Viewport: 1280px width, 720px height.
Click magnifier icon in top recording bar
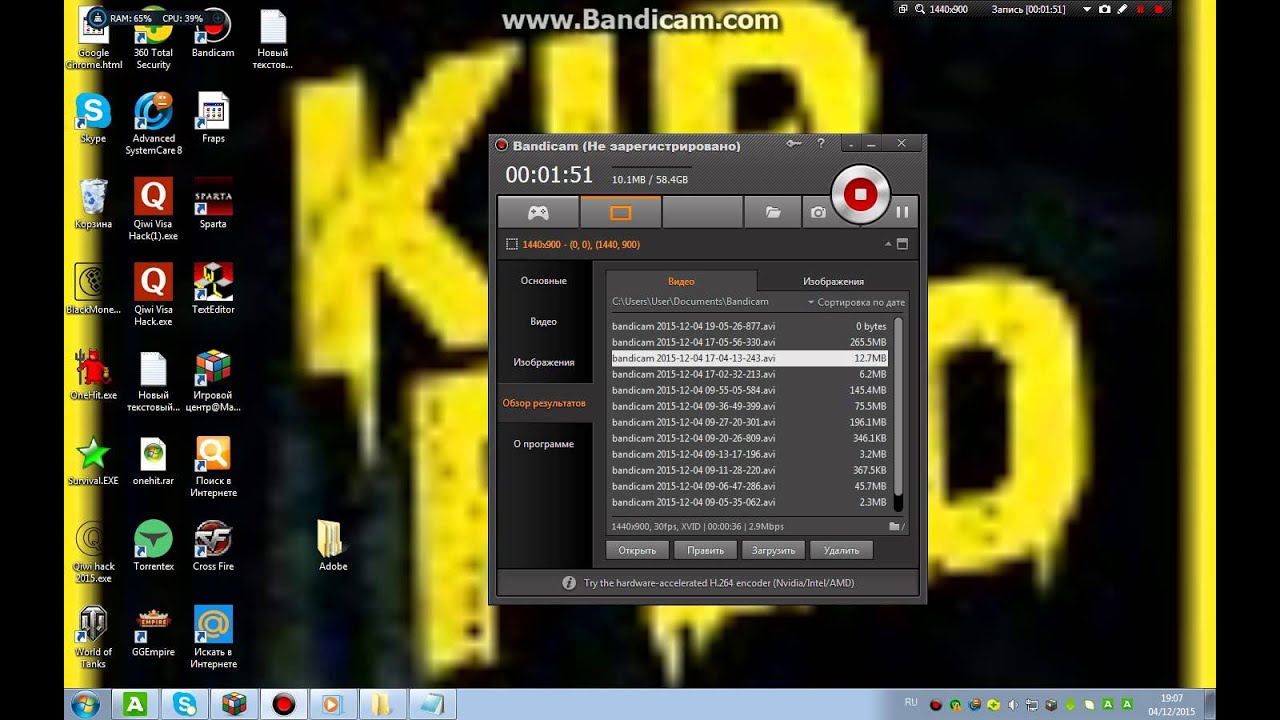coord(919,9)
